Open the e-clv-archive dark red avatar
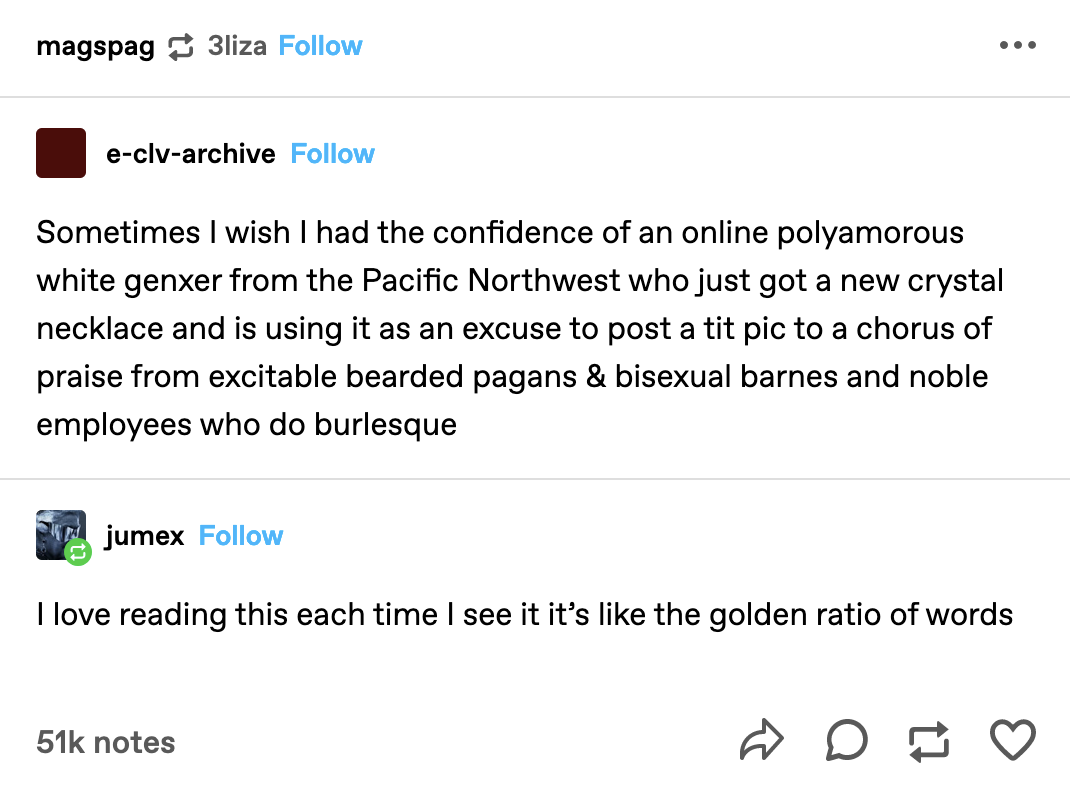The image size is (1070, 788). (61, 153)
